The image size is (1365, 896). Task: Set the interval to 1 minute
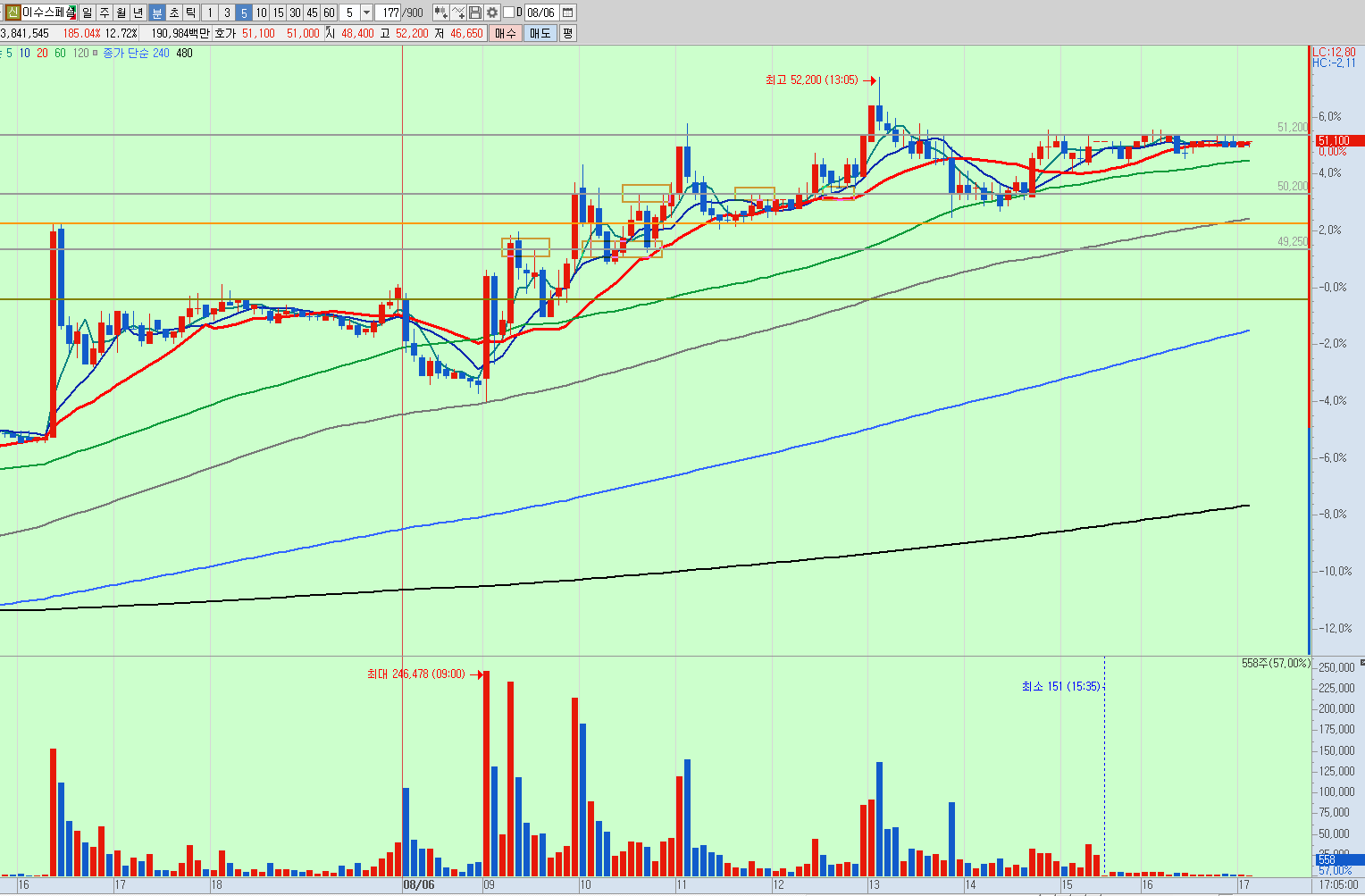point(210,13)
